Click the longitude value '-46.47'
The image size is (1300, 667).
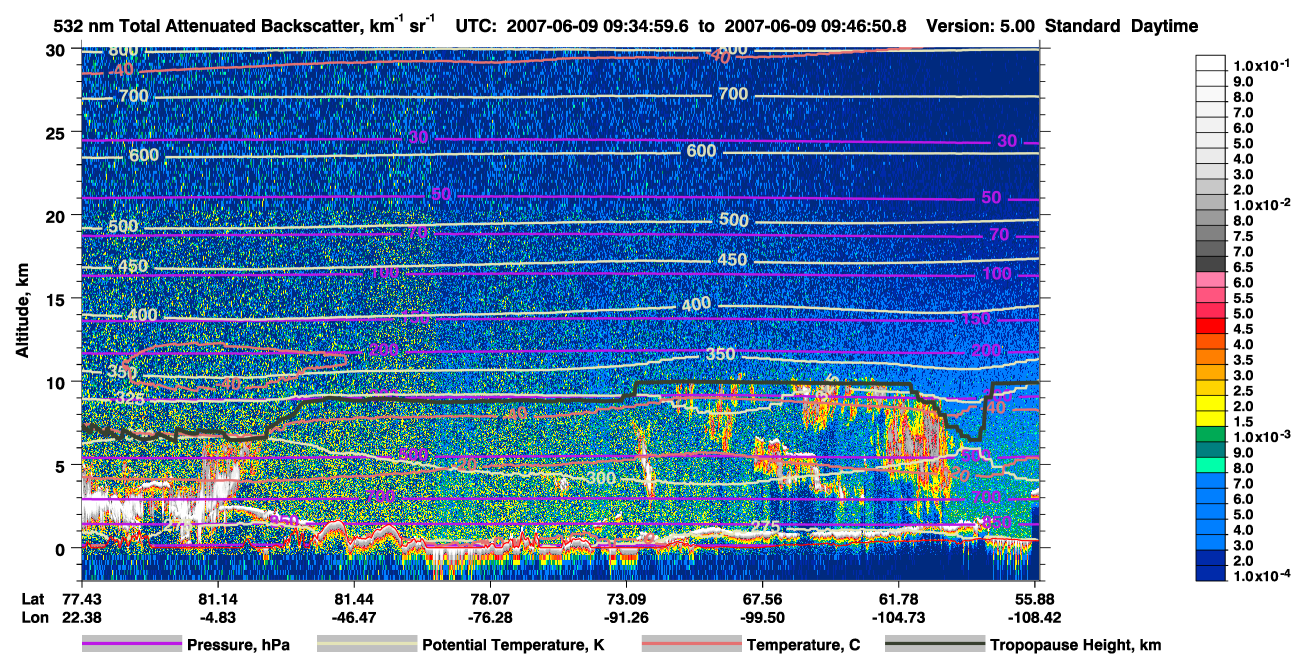click(x=354, y=617)
